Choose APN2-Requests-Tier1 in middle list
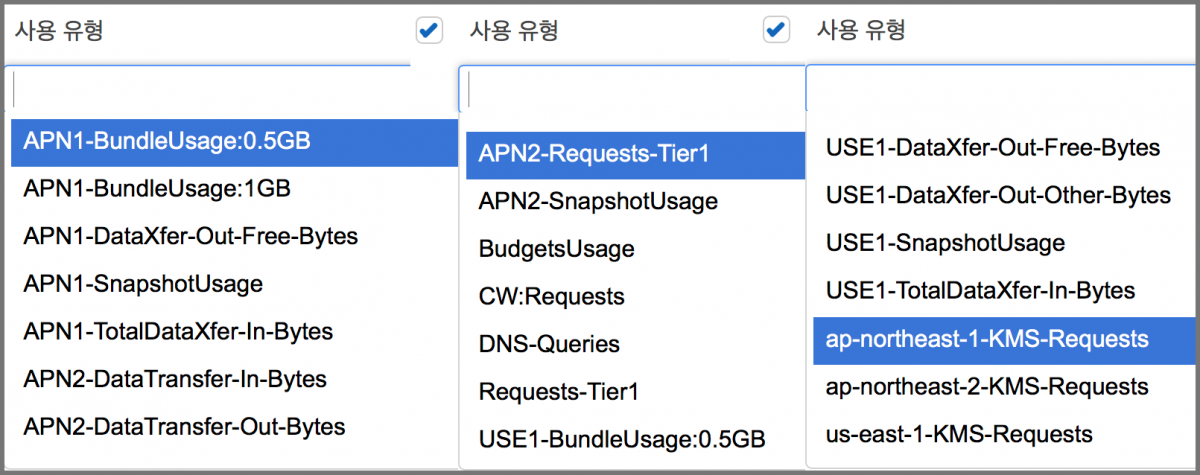Screen dimensions: 1200x475 [593, 154]
